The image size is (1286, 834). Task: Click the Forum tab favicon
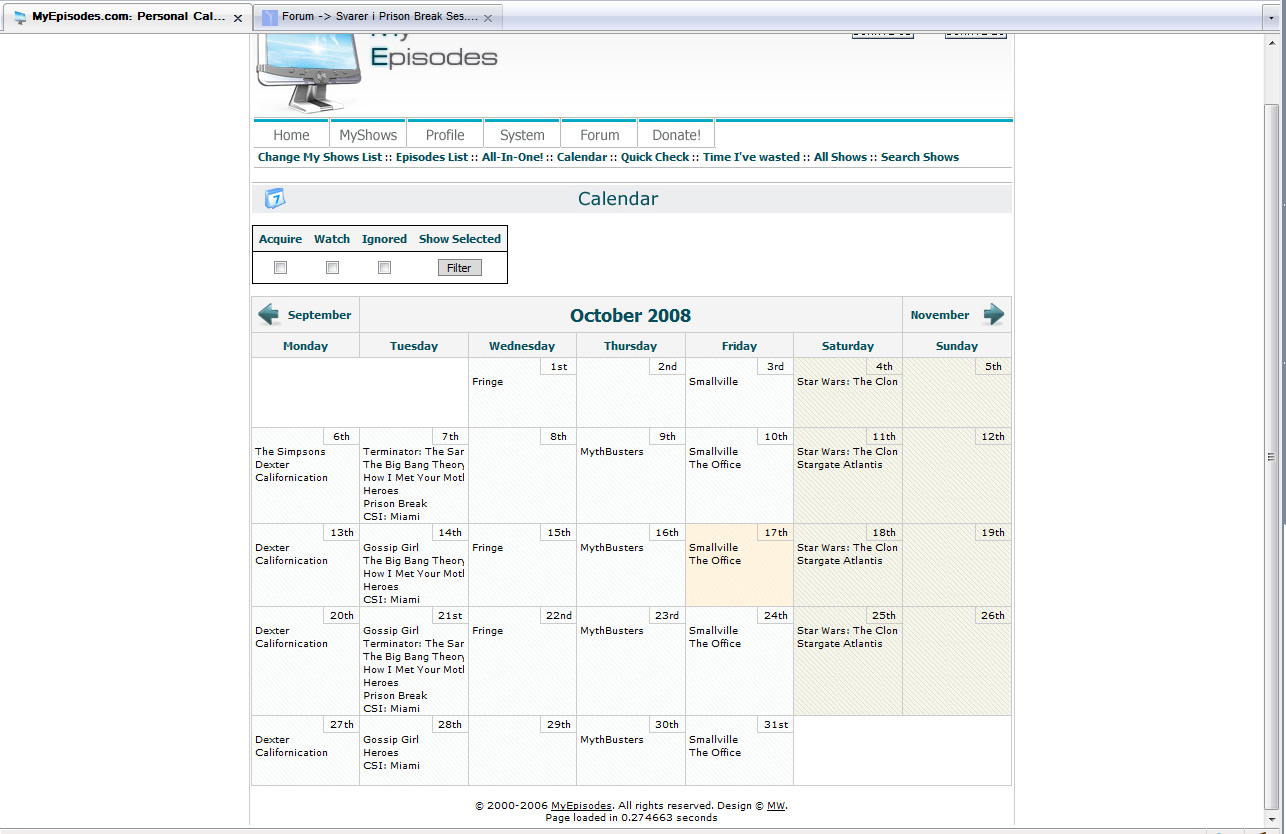click(269, 17)
